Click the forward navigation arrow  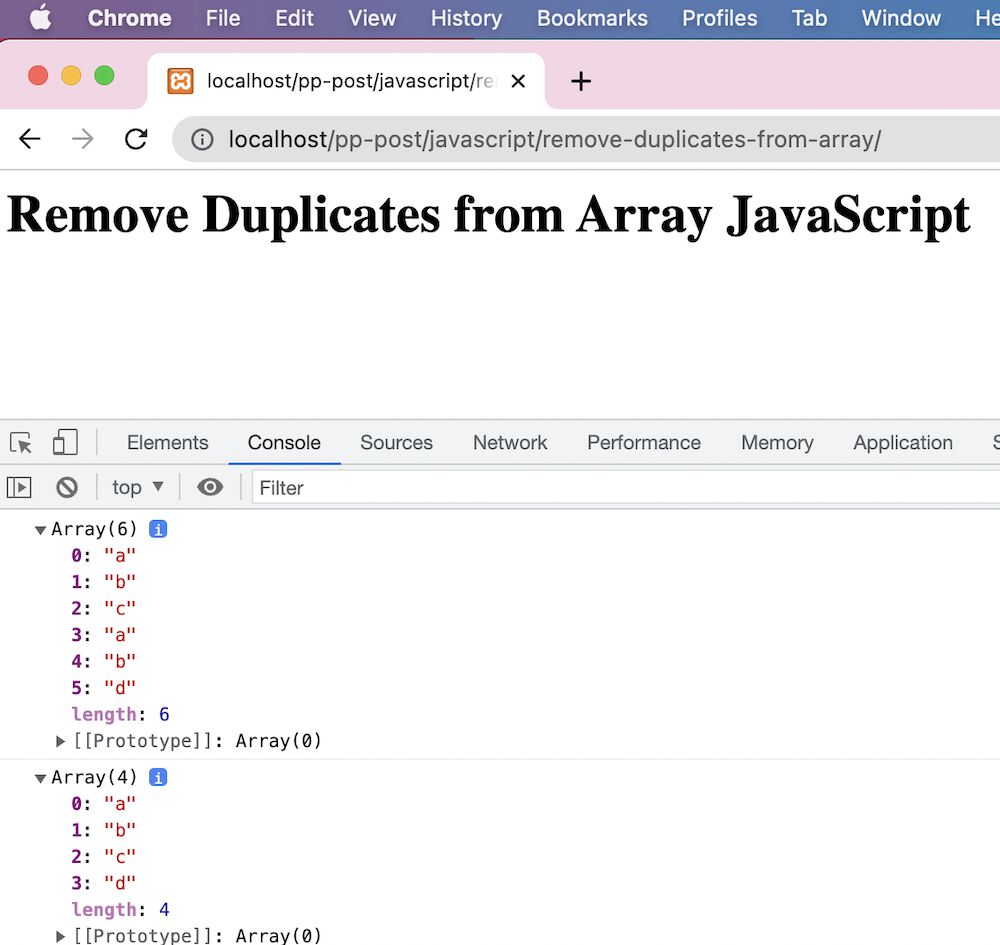coord(82,139)
